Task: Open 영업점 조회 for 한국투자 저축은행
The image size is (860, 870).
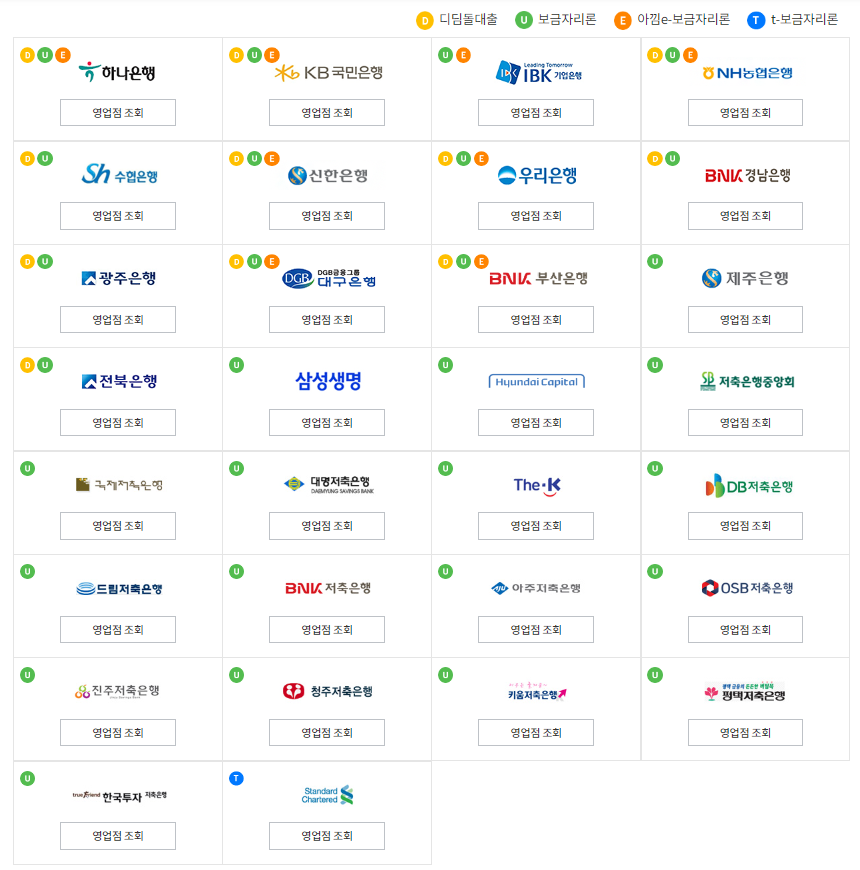Action: tap(118, 836)
